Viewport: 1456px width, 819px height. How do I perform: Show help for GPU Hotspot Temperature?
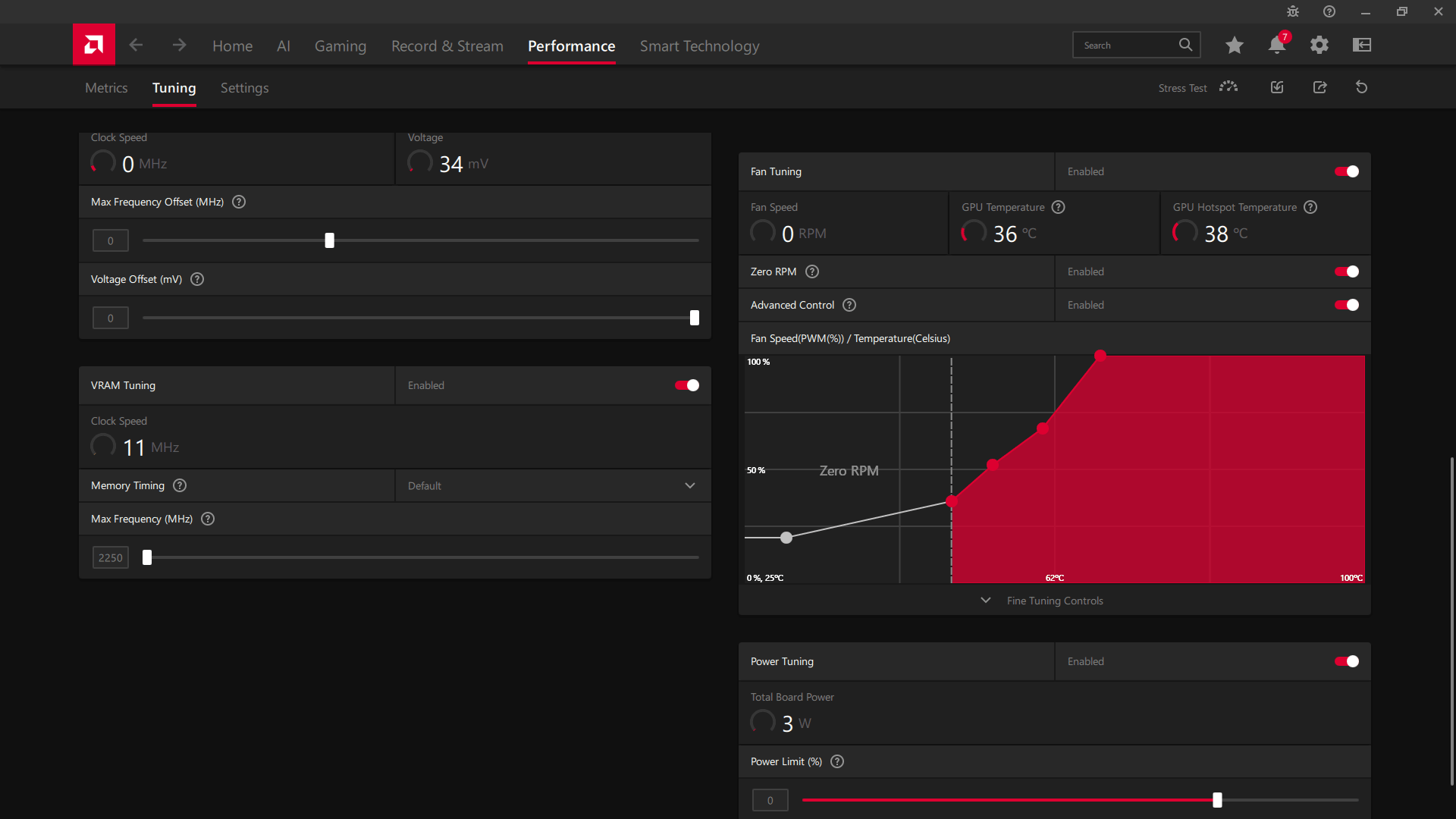pyautogui.click(x=1310, y=207)
